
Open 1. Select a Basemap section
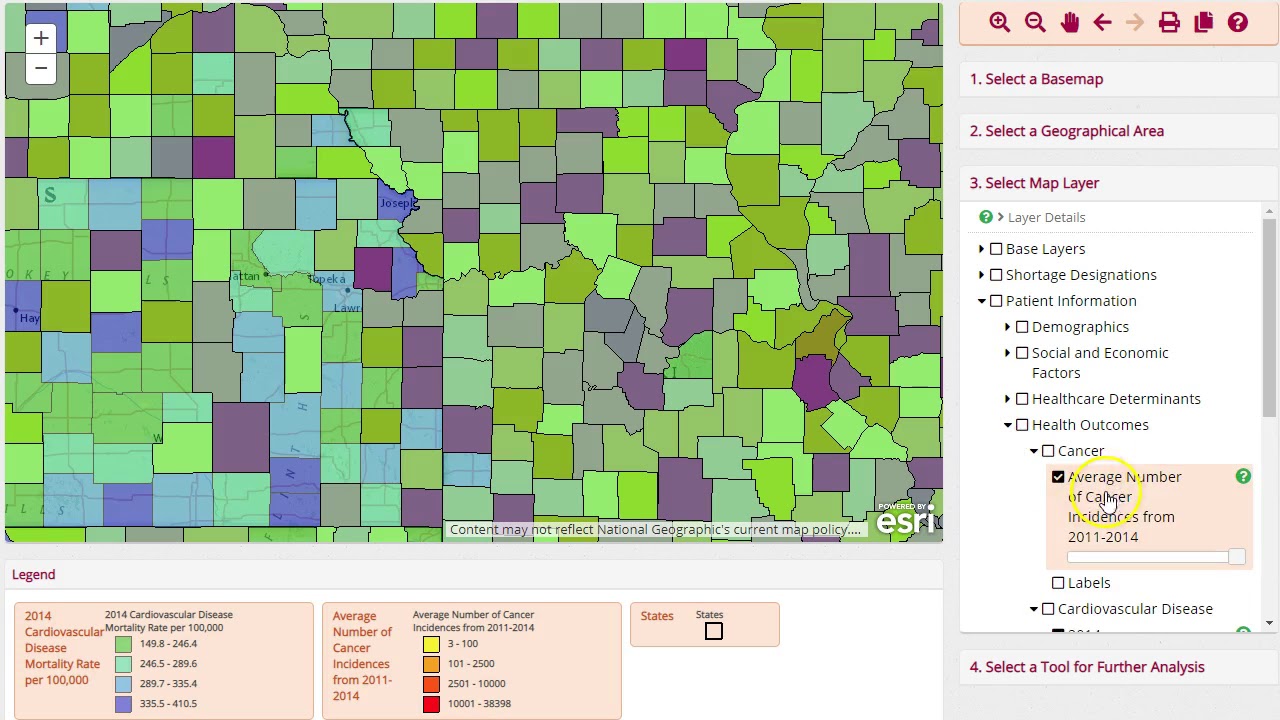(1119, 79)
